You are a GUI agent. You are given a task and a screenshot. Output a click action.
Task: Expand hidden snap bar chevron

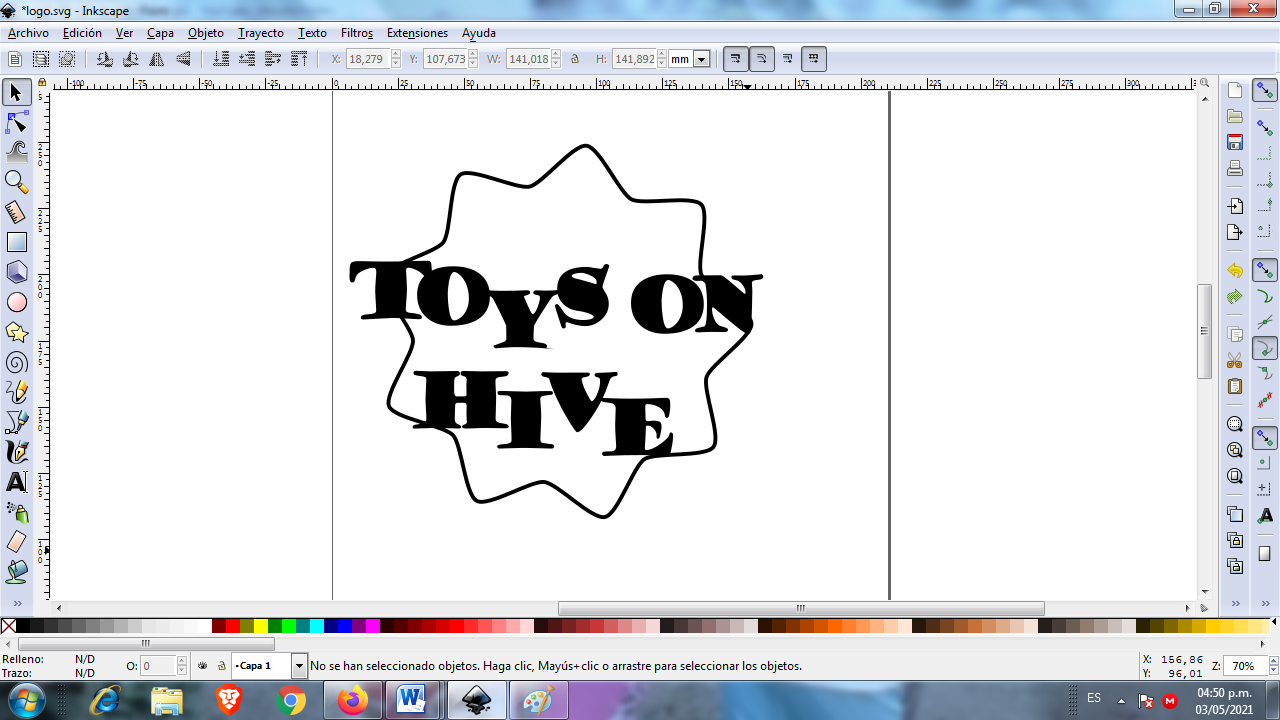coord(1265,603)
